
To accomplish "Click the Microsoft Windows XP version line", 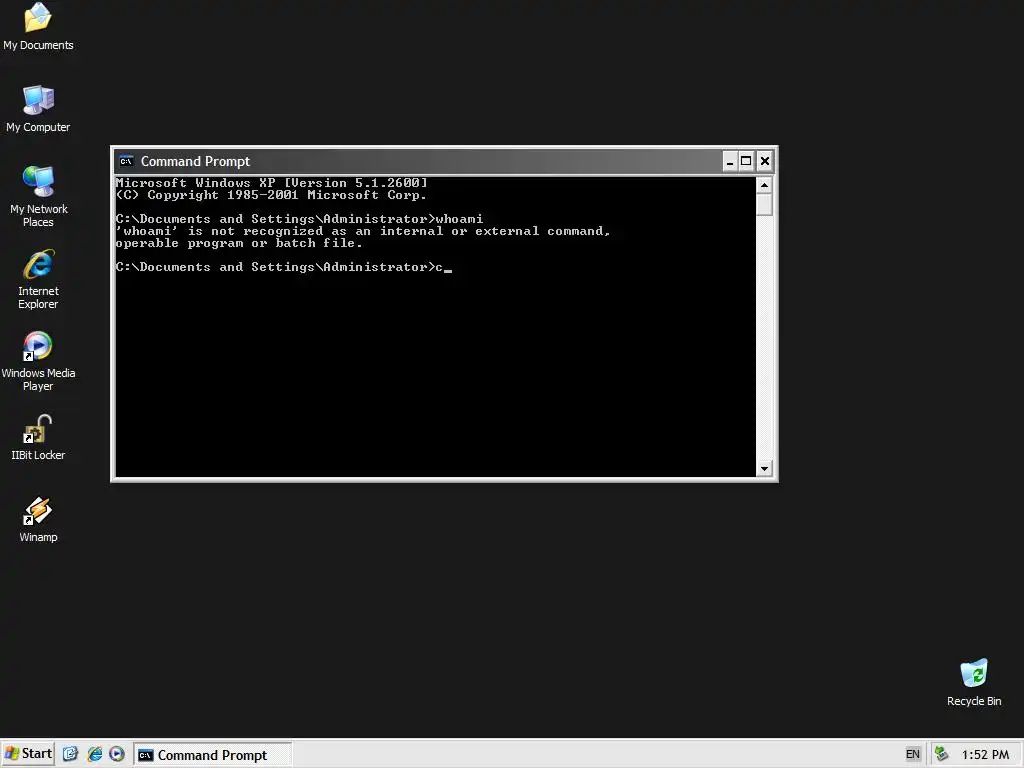I will (272, 183).
